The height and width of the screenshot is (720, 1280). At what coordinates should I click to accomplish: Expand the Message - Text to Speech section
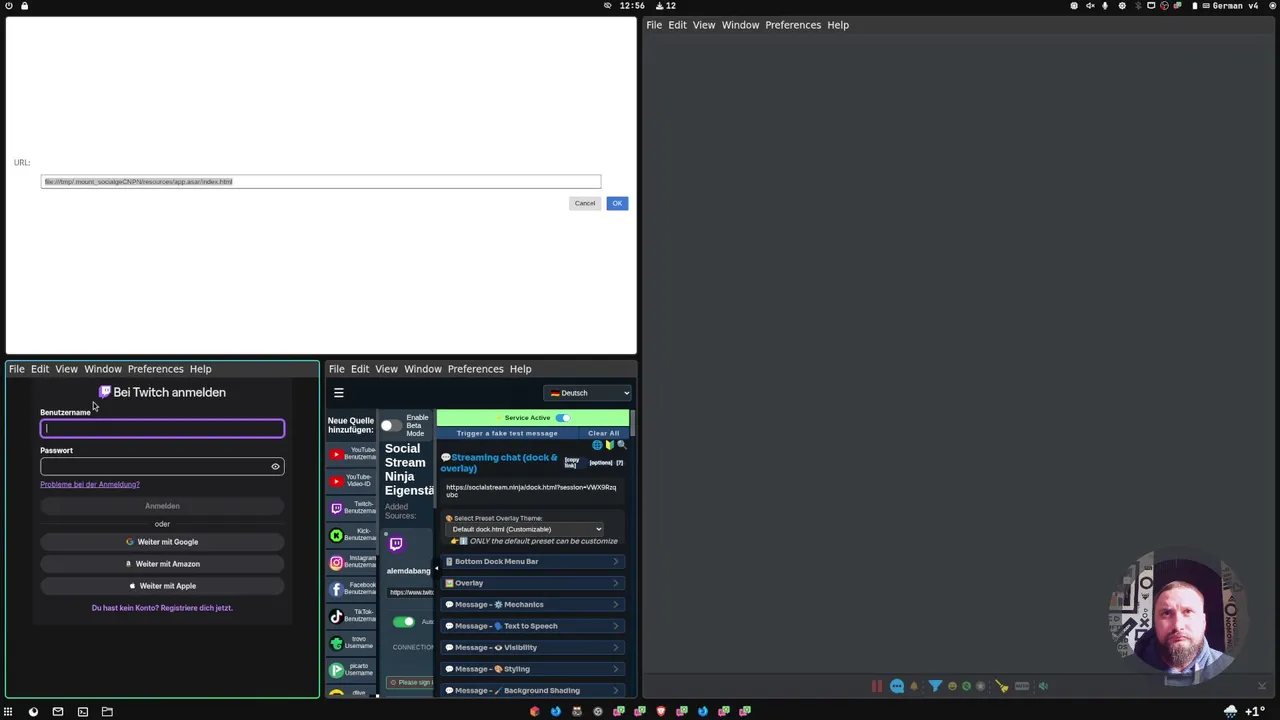pyautogui.click(x=532, y=626)
